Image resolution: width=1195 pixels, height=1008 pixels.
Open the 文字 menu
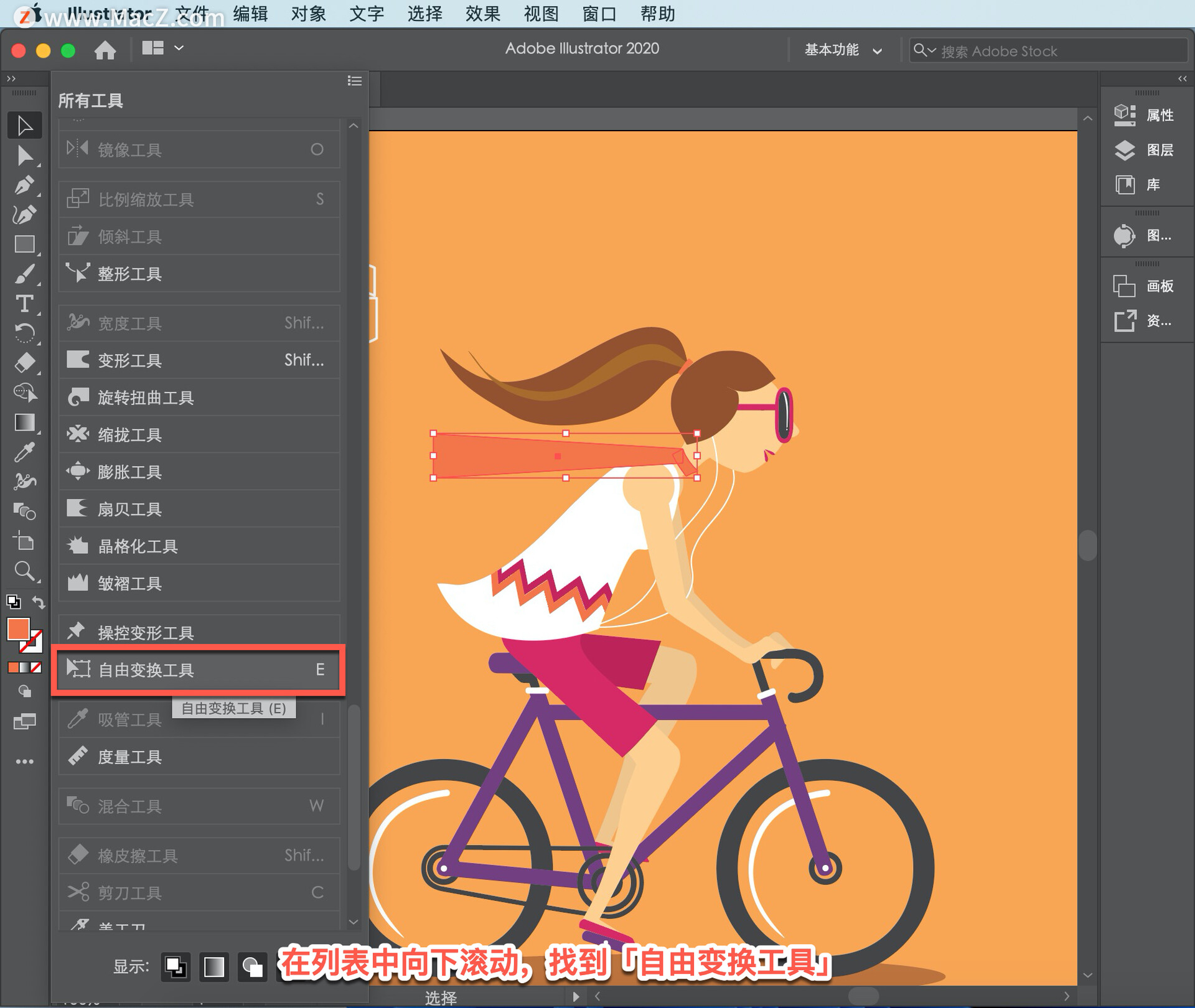click(367, 14)
